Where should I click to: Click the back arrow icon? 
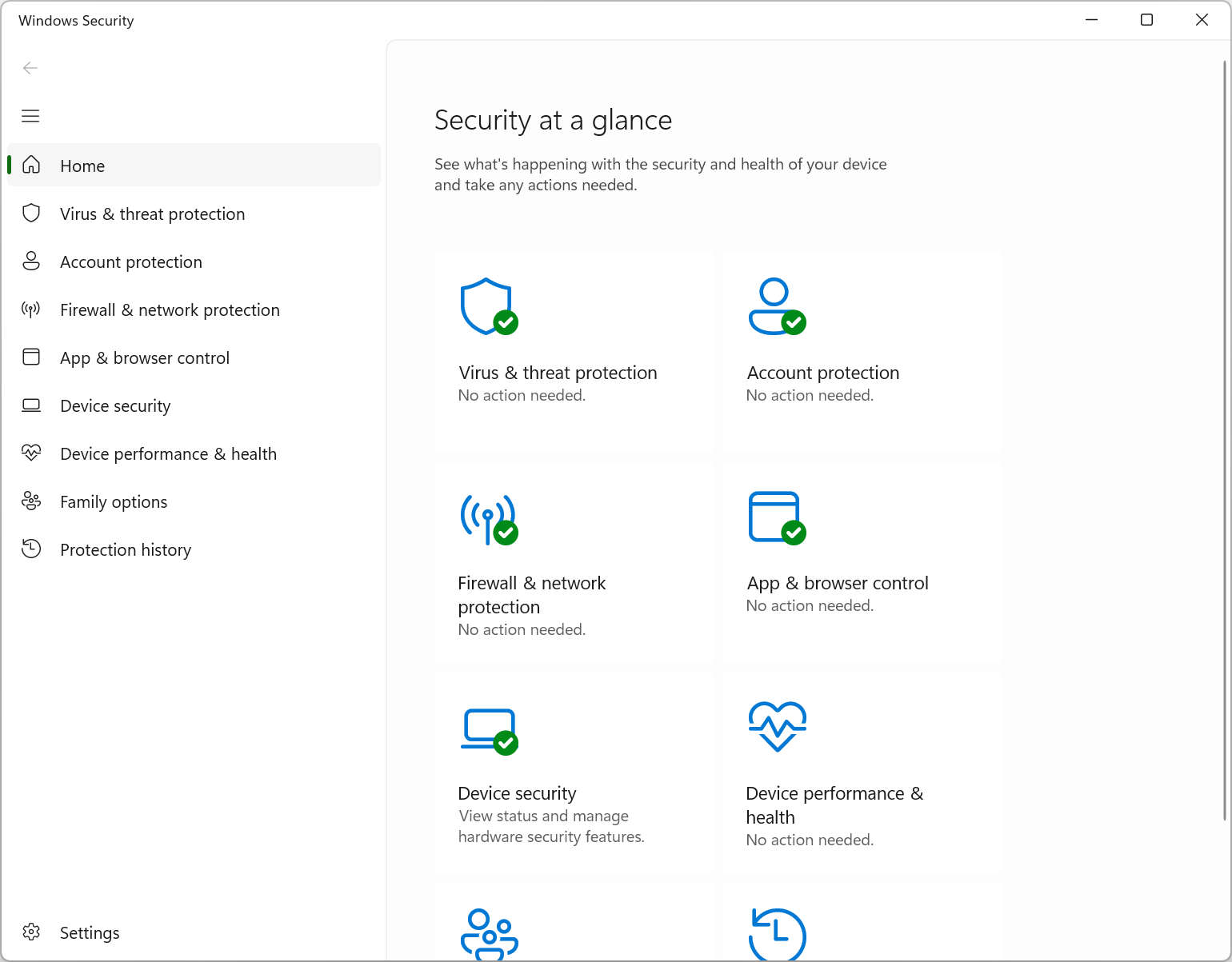point(30,68)
